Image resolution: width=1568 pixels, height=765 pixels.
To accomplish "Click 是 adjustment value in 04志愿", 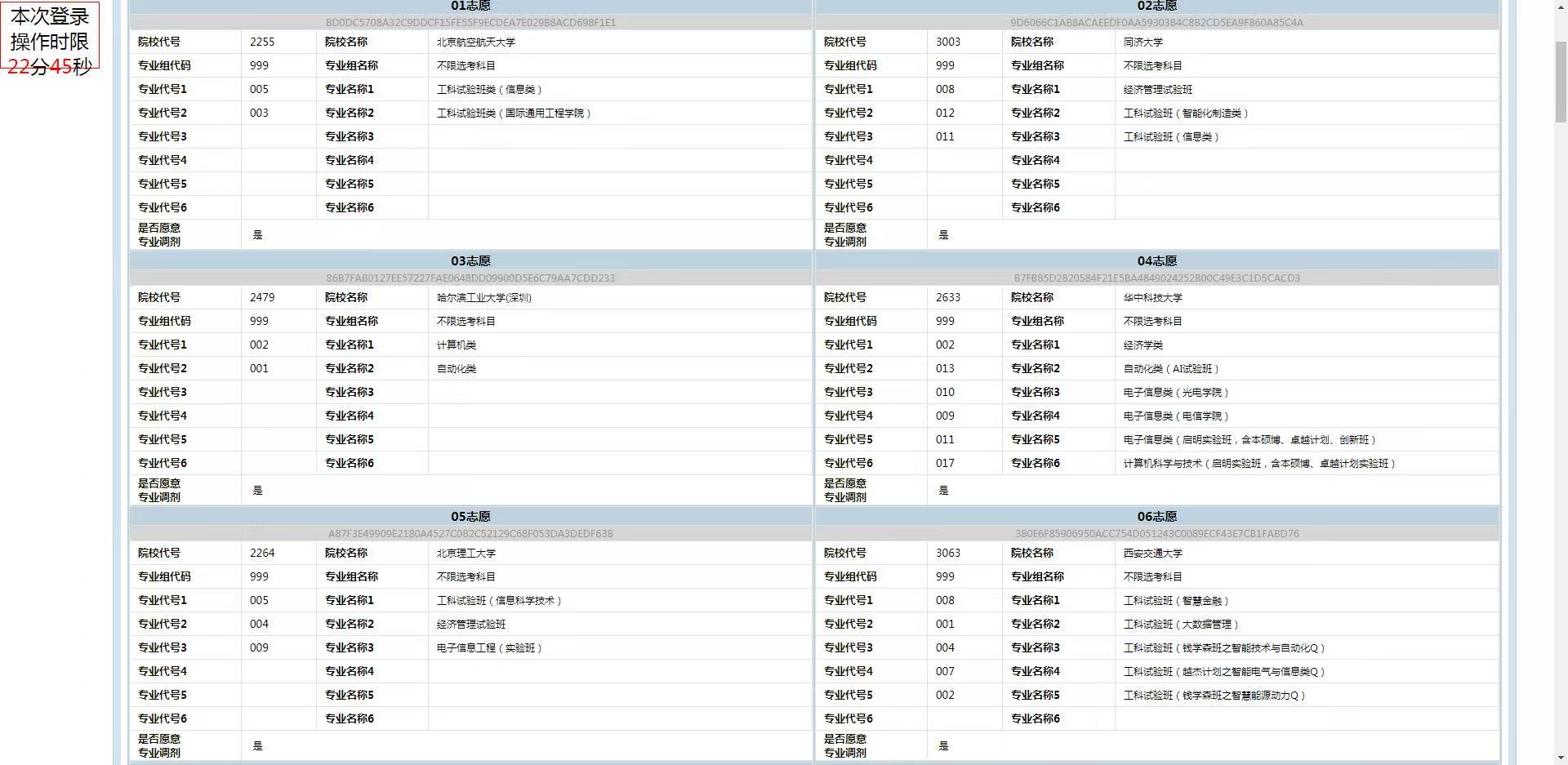I will [943, 490].
